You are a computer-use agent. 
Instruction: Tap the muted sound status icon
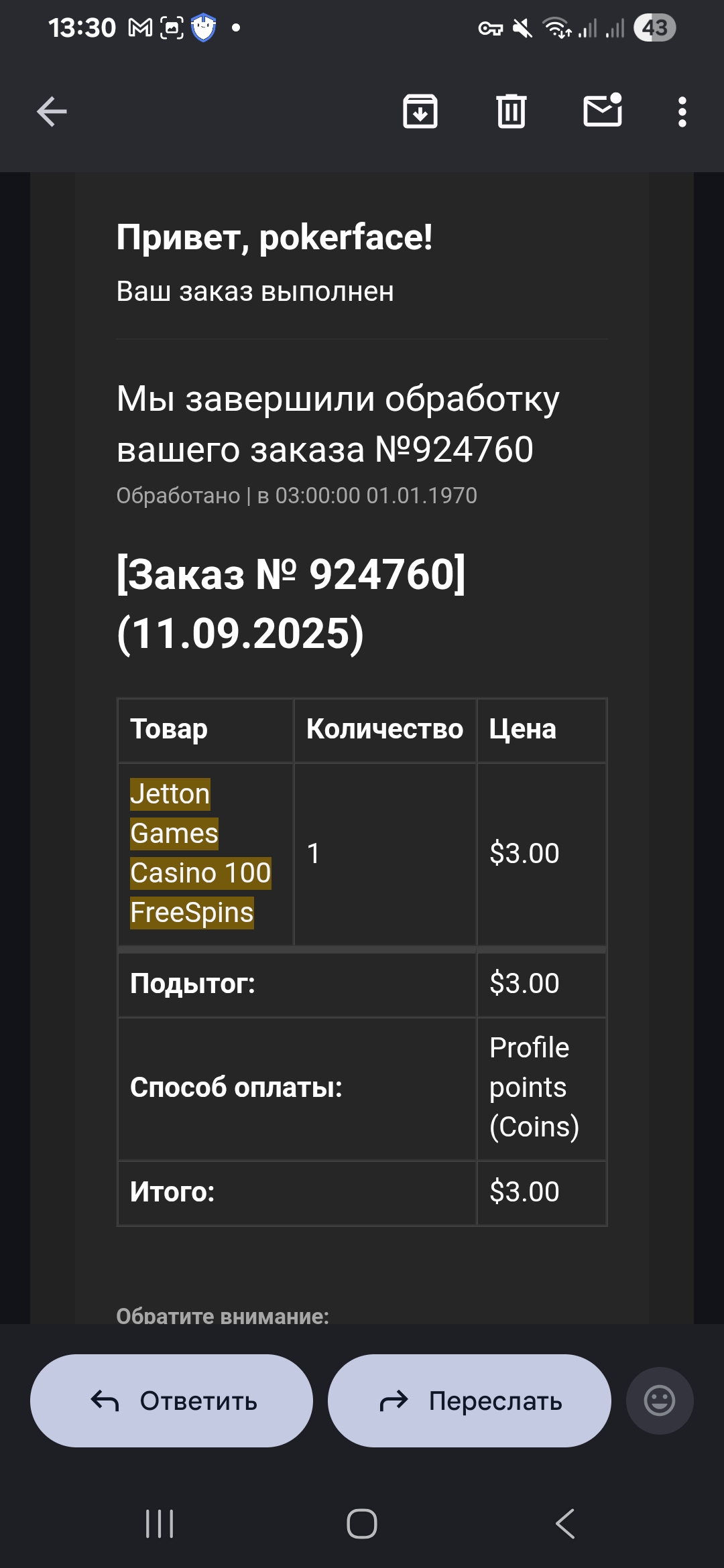(x=522, y=28)
